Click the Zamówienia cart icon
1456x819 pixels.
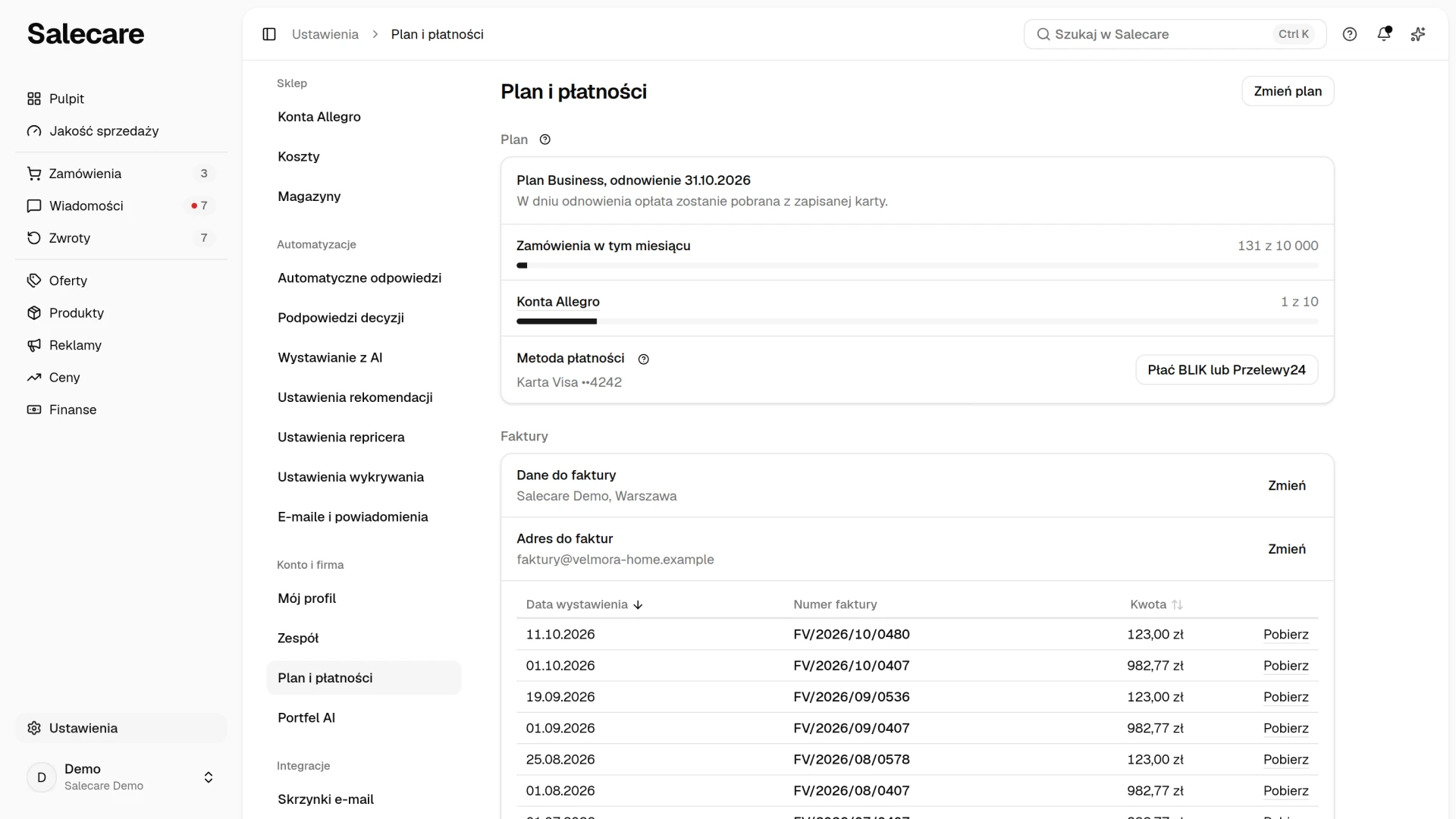click(34, 174)
